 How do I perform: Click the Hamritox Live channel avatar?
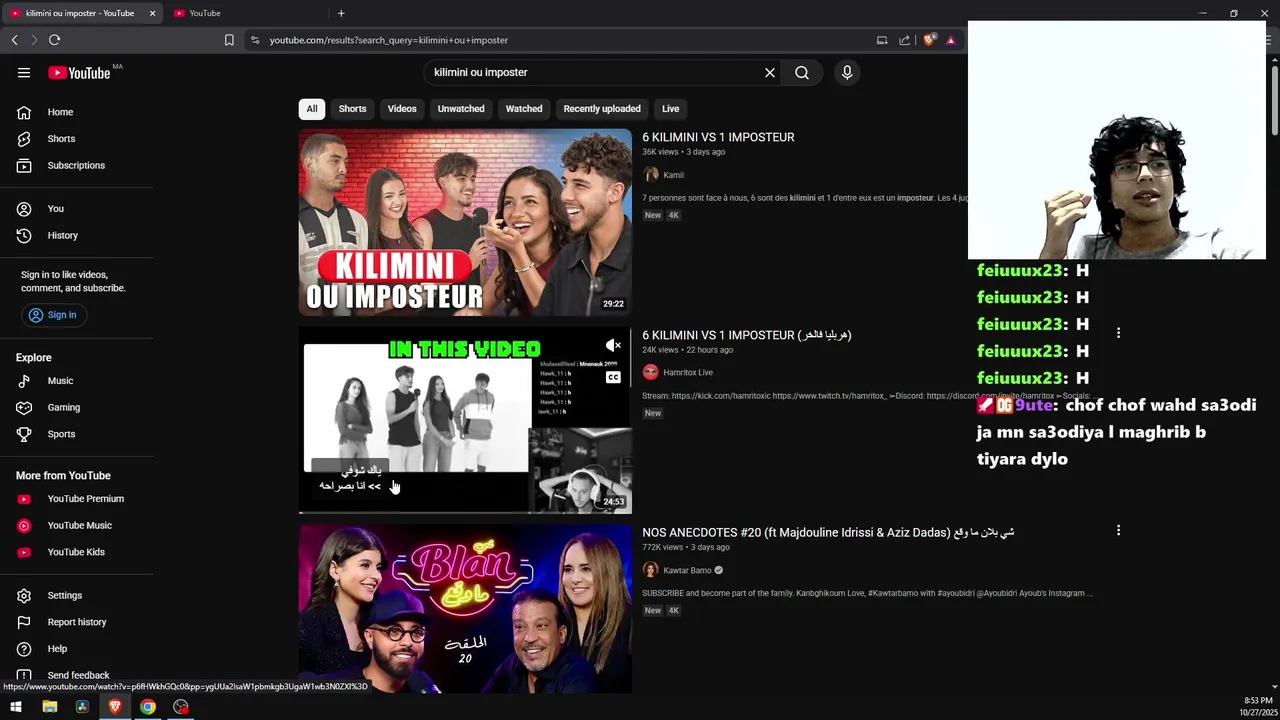651,372
